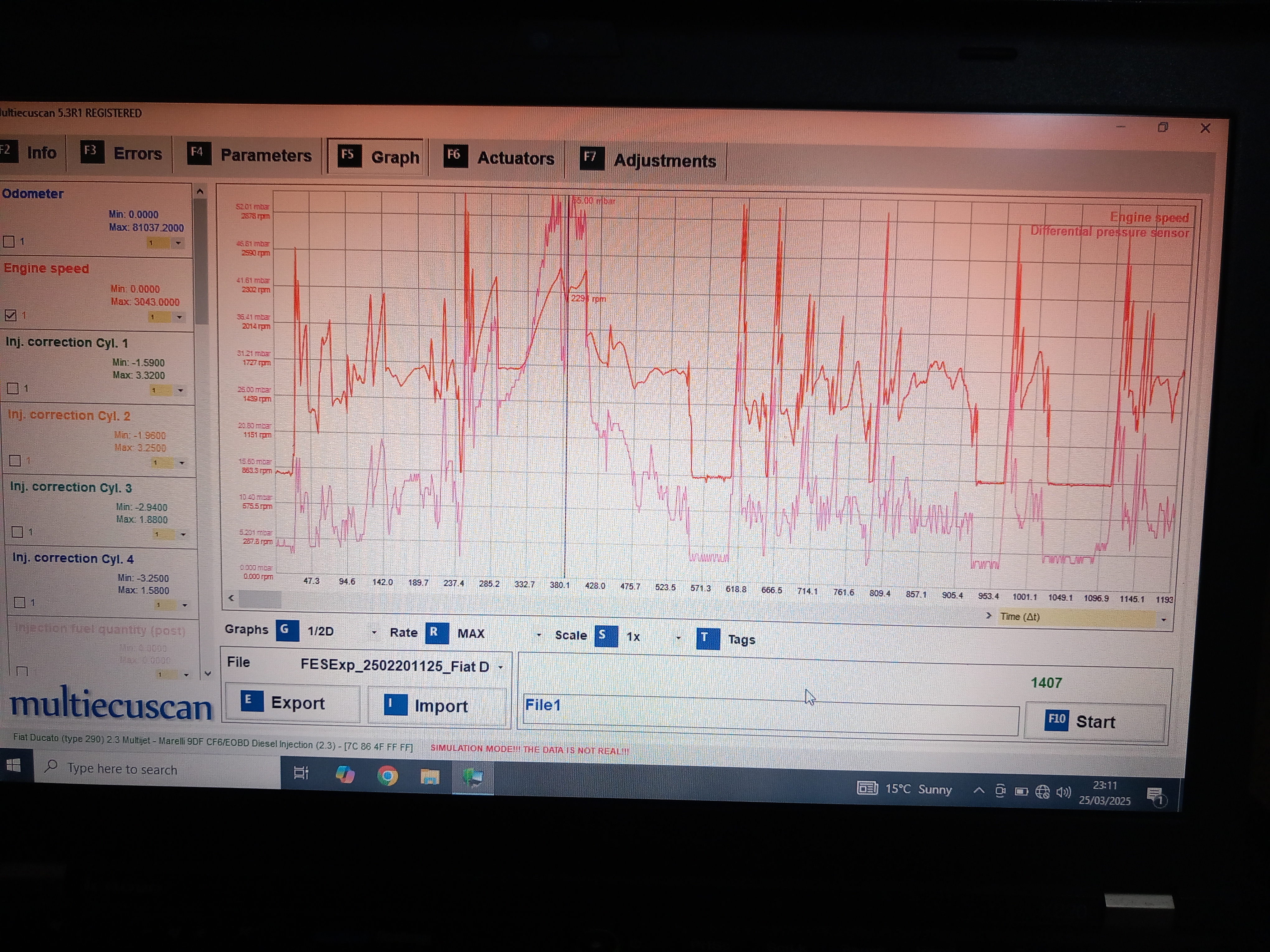The height and width of the screenshot is (952, 1270).
Task: Click the G icon beside Graphs
Action: (286, 630)
